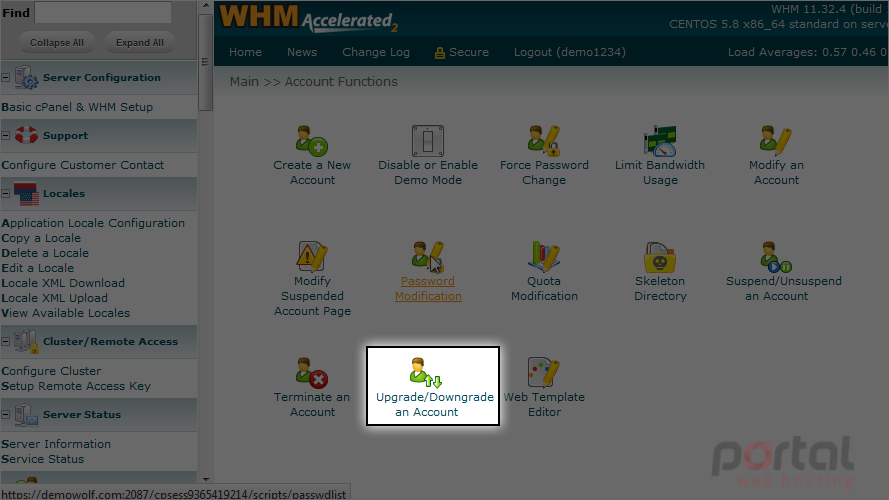Open Configure Cluster
This screenshot has height=500, width=889.
51,371
